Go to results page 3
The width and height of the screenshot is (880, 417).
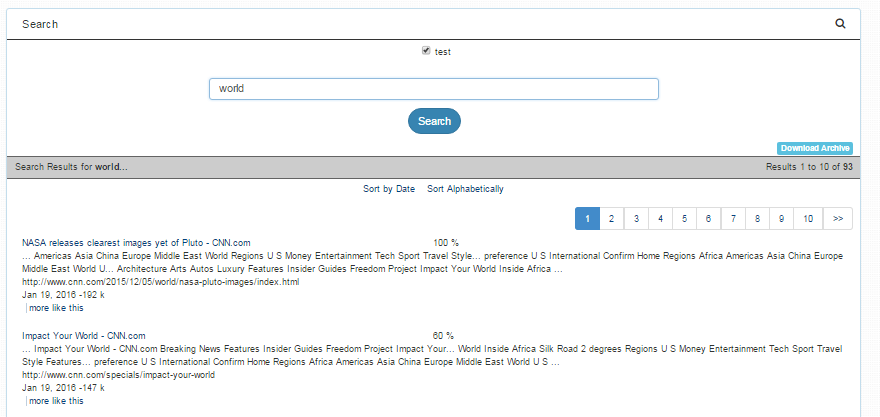tap(636, 218)
